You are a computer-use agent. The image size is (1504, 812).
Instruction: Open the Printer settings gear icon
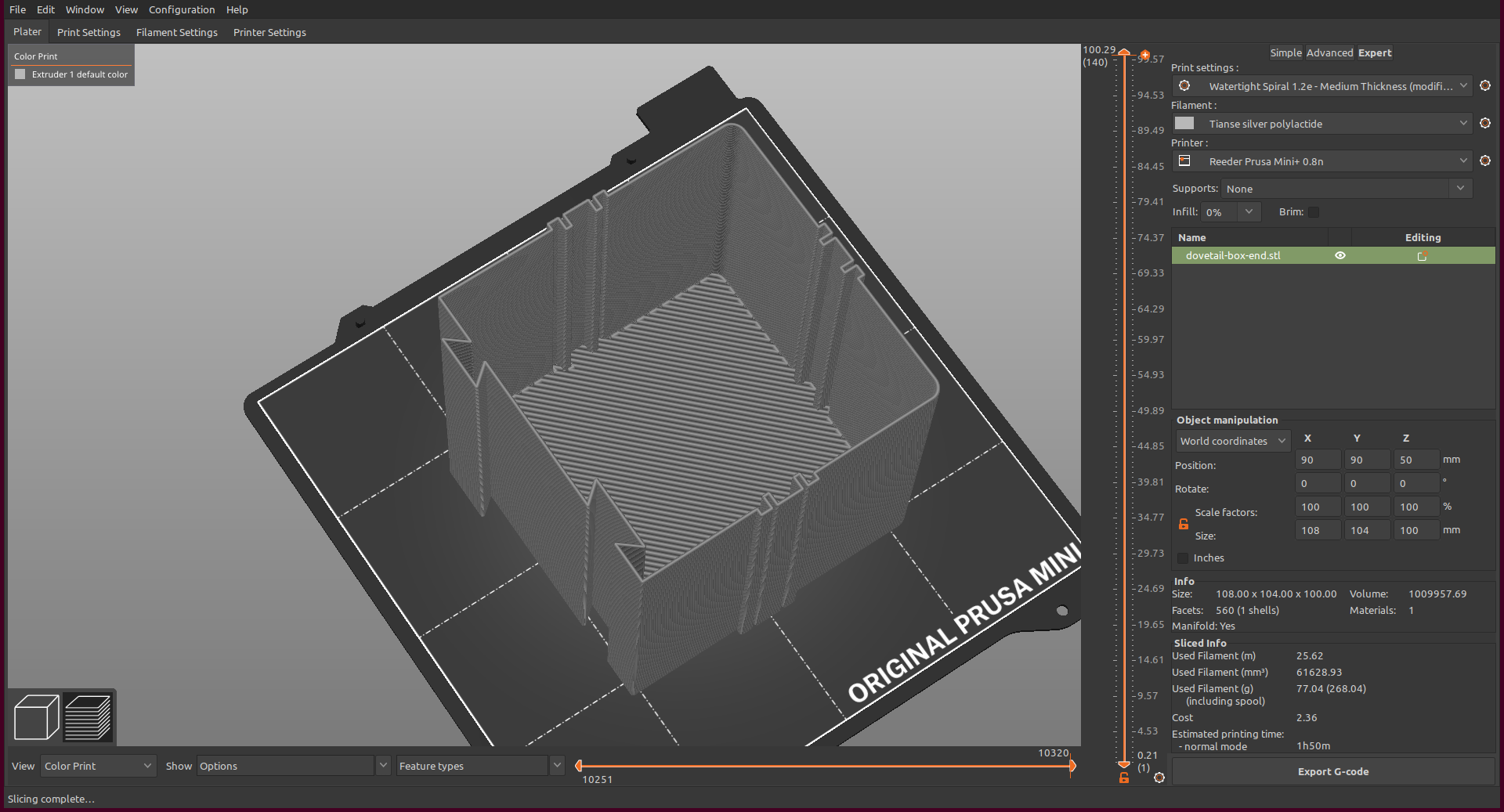point(1486,161)
